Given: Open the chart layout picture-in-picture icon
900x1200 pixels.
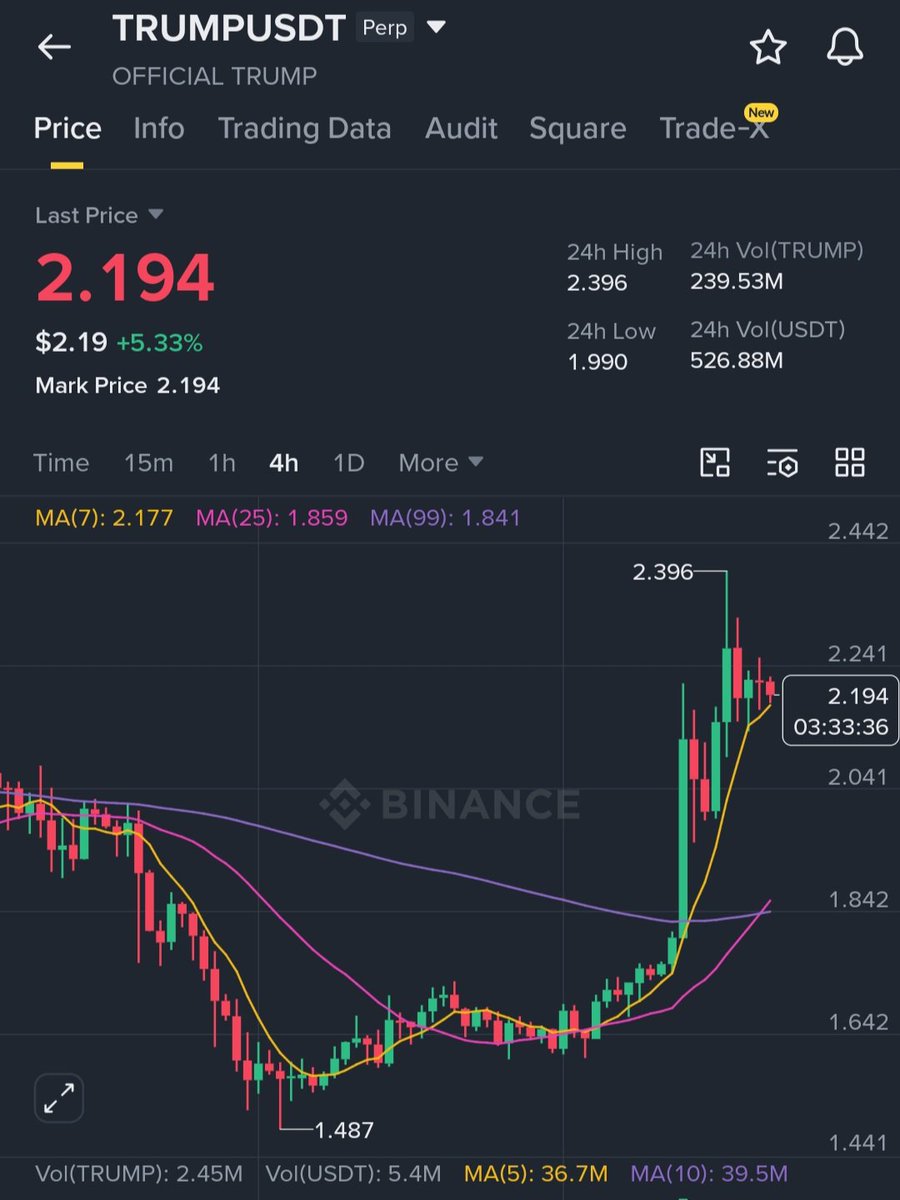Looking at the screenshot, I should click(715, 463).
